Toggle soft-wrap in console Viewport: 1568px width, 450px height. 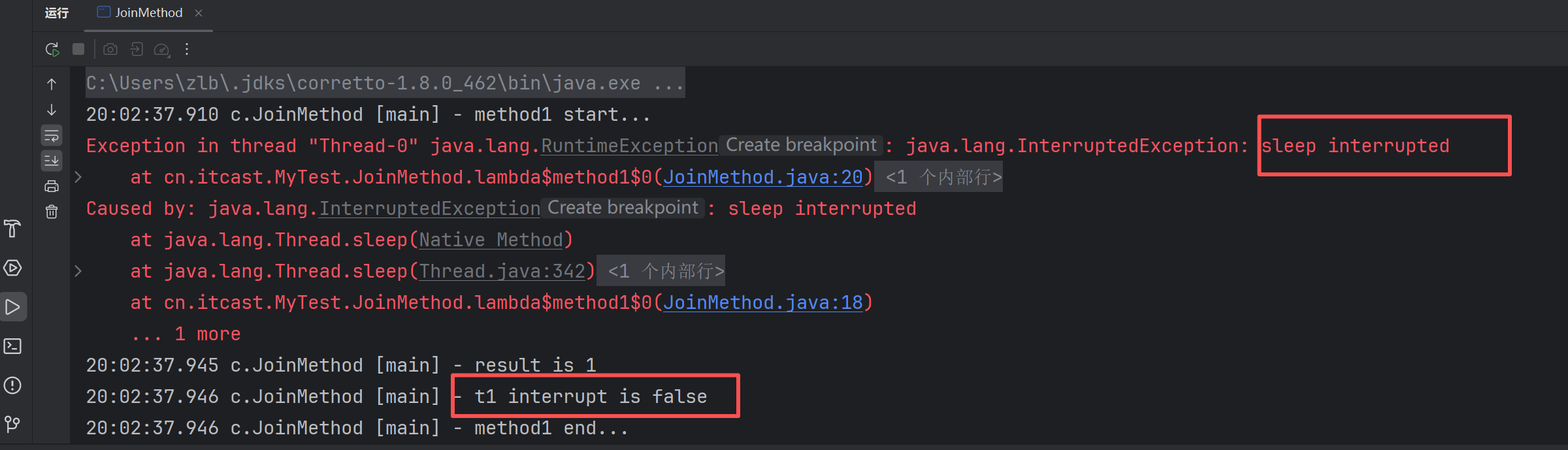52,136
